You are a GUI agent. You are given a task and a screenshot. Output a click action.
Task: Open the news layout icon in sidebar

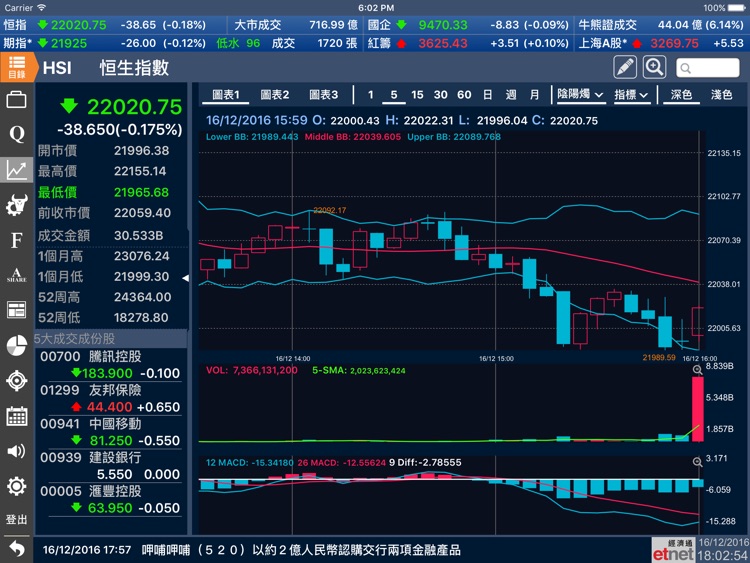pos(16,310)
